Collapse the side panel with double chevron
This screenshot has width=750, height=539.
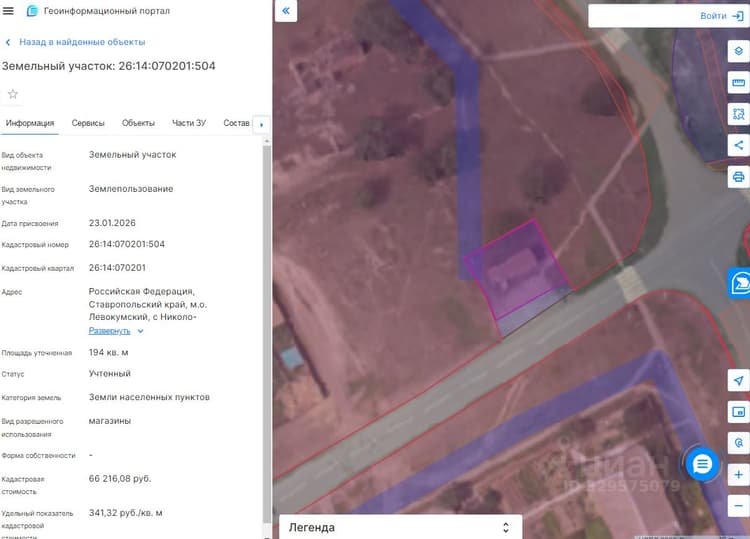click(x=286, y=11)
